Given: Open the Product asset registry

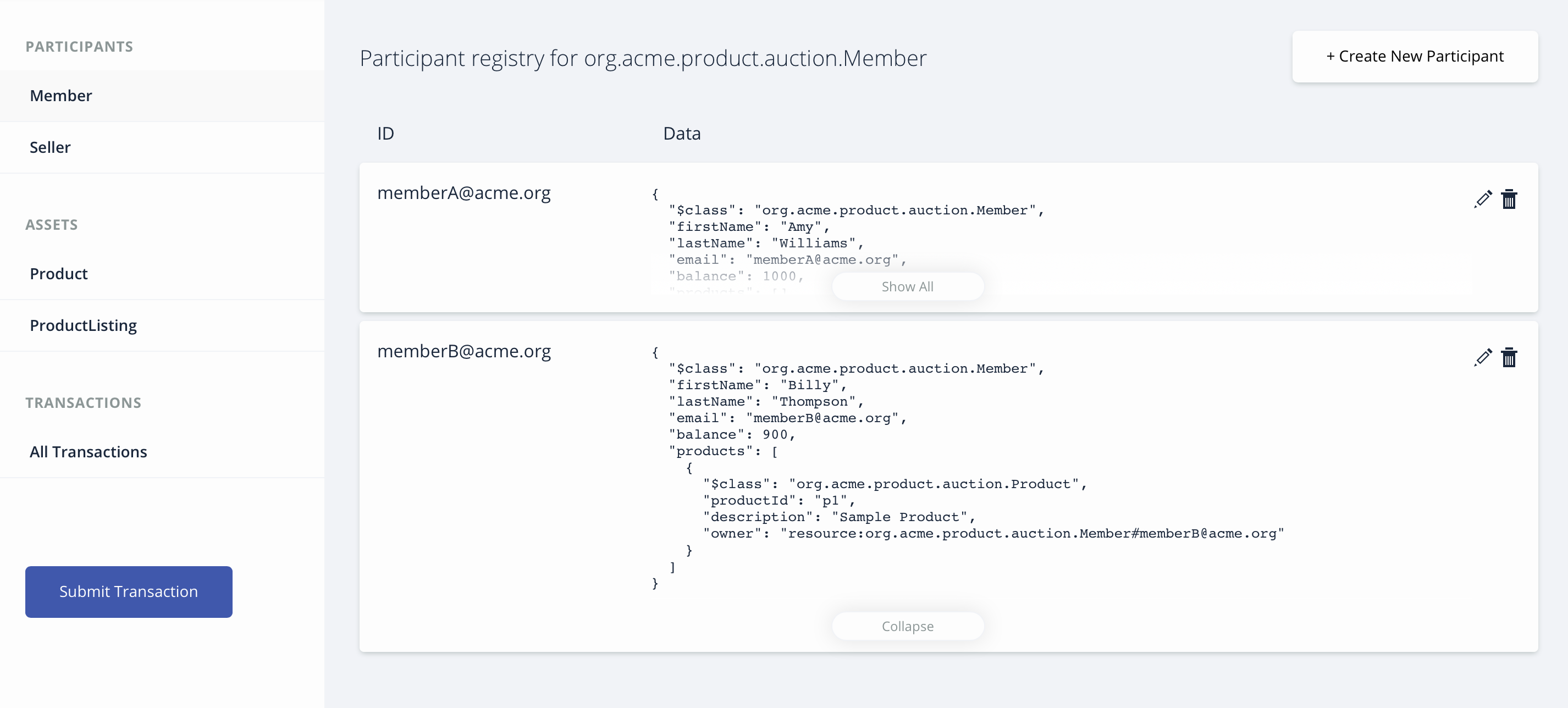Looking at the screenshot, I should [58, 274].
